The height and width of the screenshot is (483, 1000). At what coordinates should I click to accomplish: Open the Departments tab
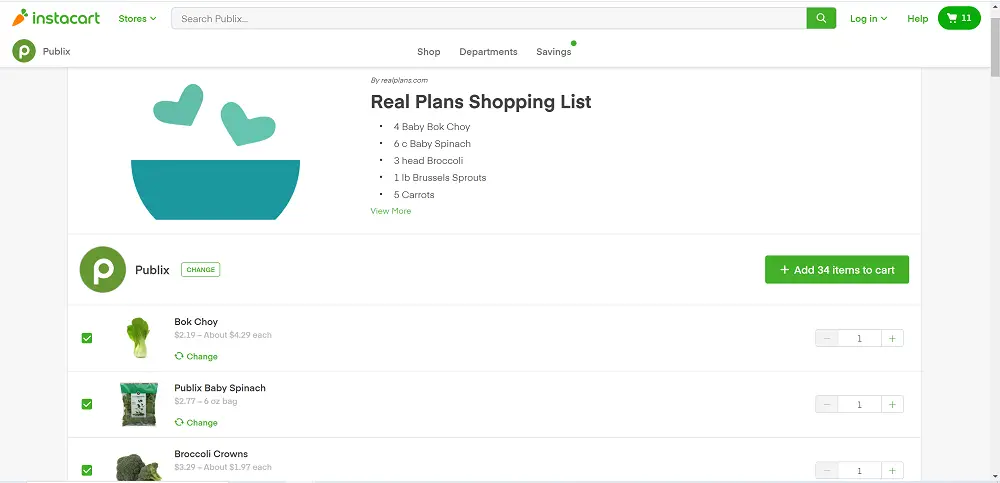click(489, 52)
